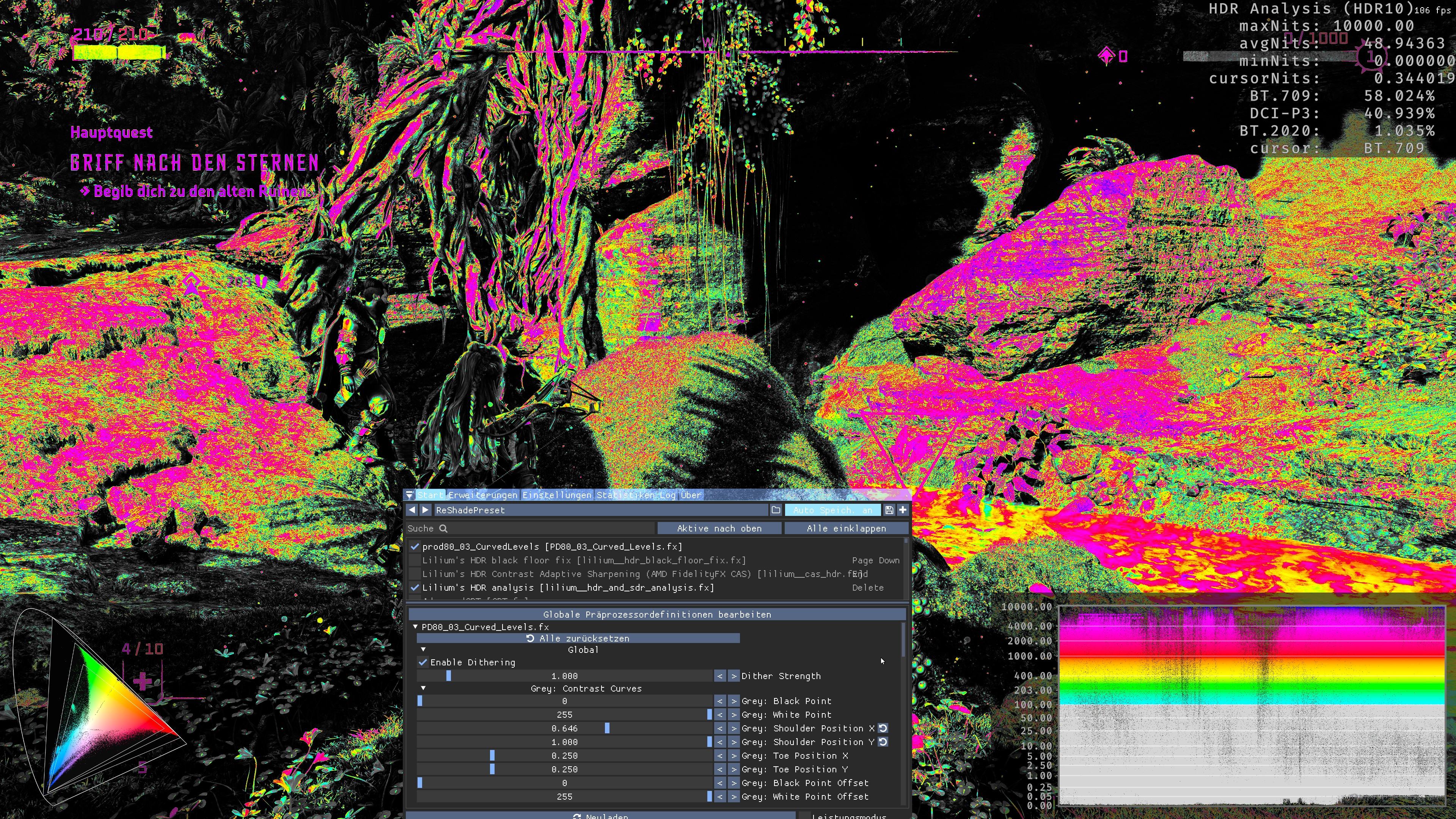The height and width of the screenshot is (819, 1456).
Task: Decrease Grey: Black Point Offset value
Action: coord(719,783)
